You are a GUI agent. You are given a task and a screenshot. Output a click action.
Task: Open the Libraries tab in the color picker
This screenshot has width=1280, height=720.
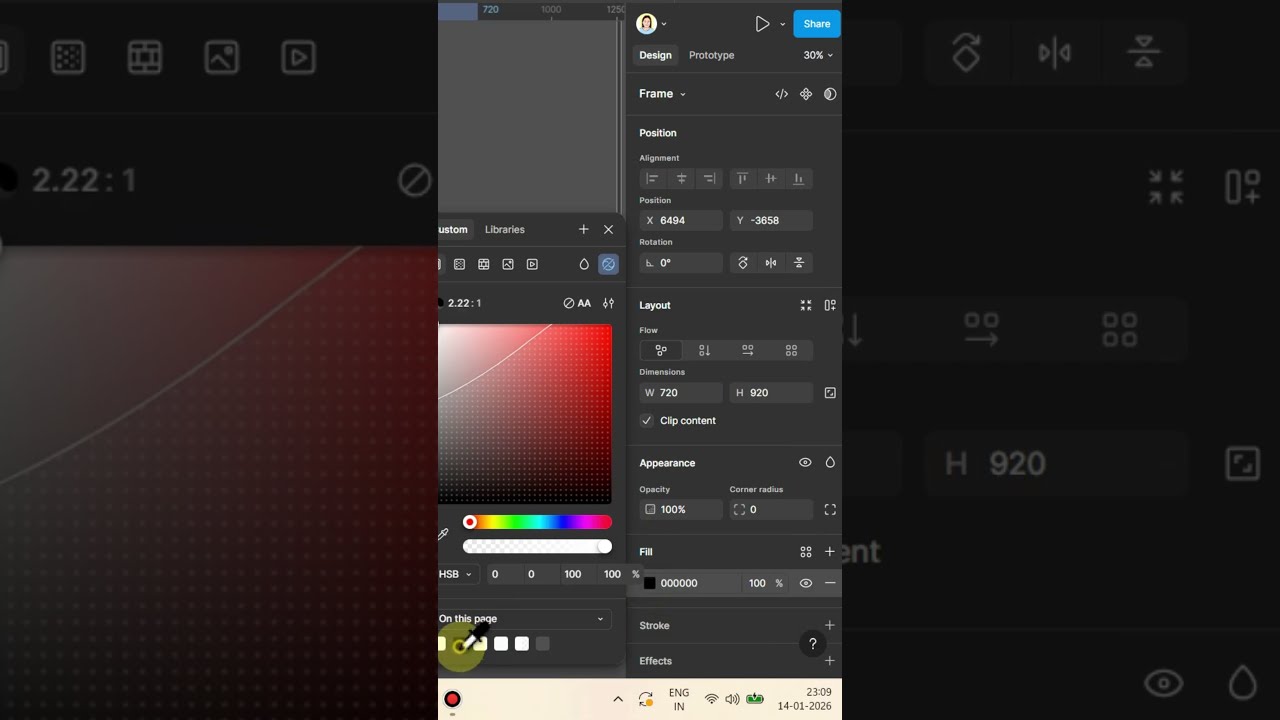[x=505, y=229]
